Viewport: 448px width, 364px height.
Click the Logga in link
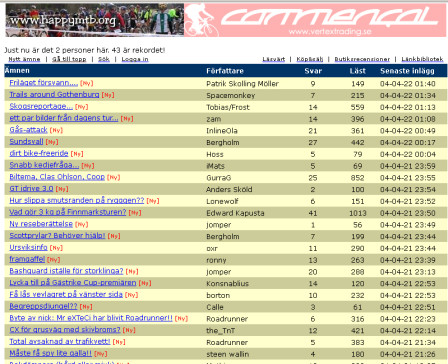[135, 59]
